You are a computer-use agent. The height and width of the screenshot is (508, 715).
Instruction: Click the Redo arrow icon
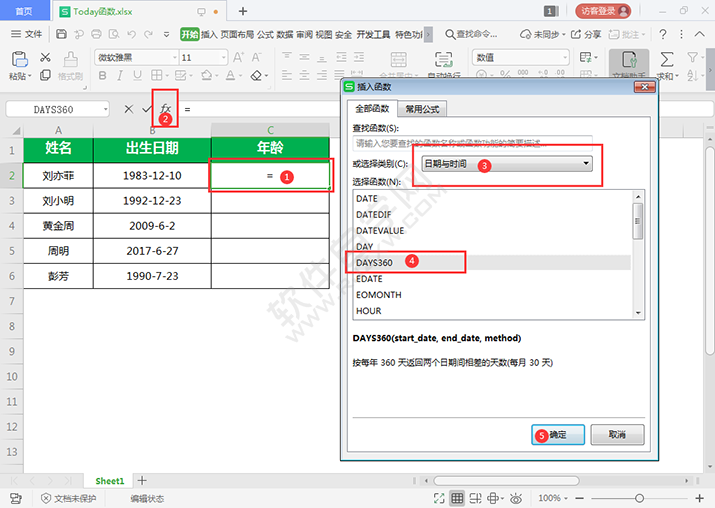click(x=148, y=34)
